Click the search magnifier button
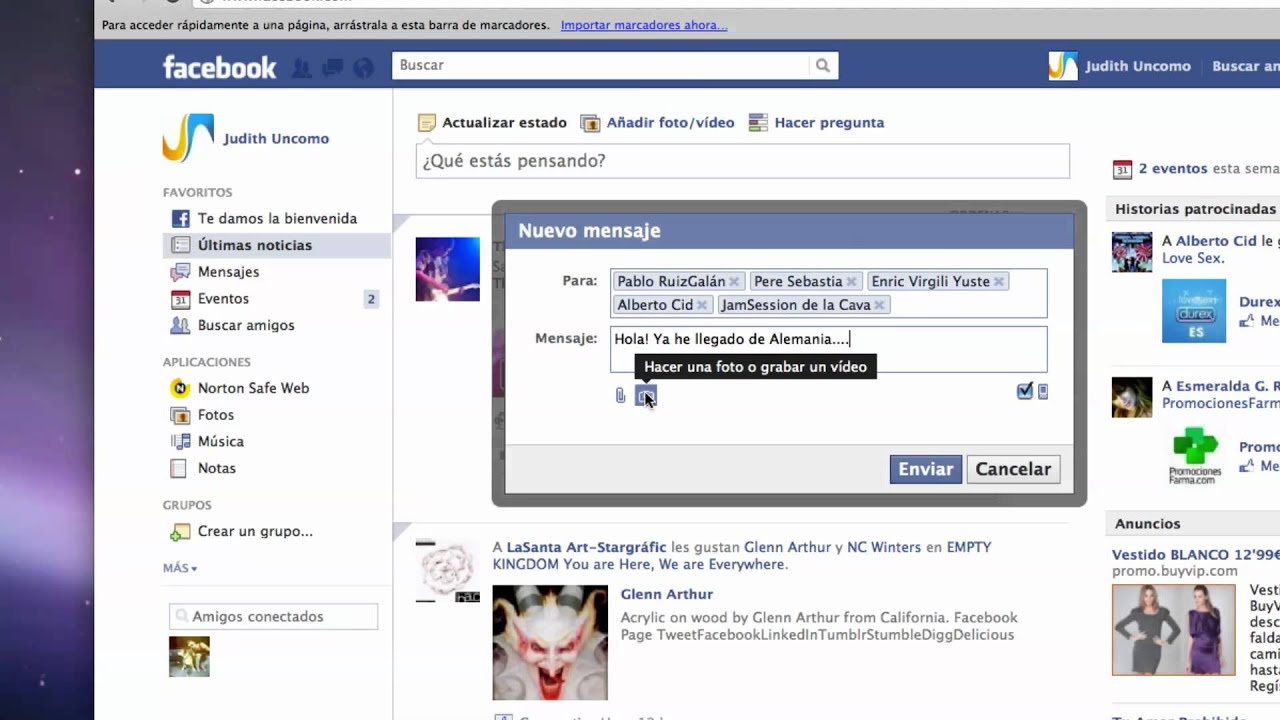1280x720 pixels. 823,66
